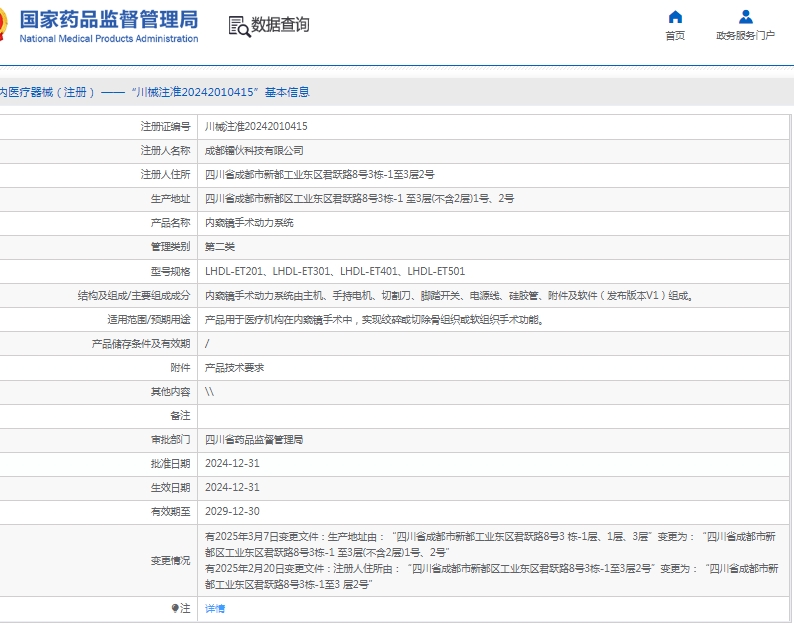Screen dimensions: 794x629
Task: Click the 数据查询 search document icon
Action: [239, 26]
